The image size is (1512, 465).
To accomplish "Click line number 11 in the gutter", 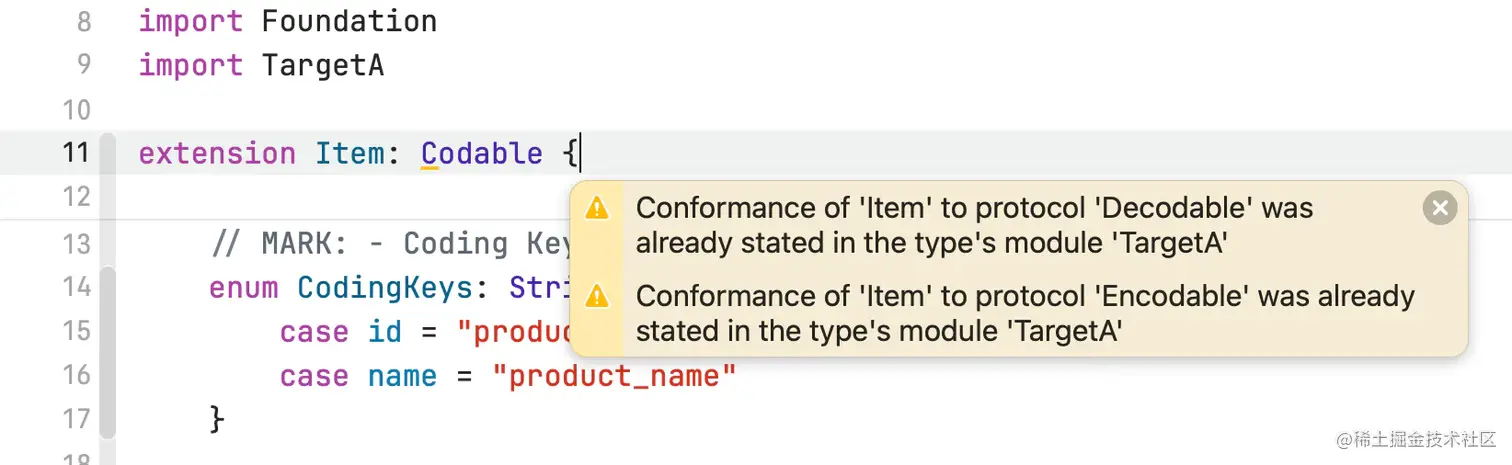I will (x=76, y=153).
